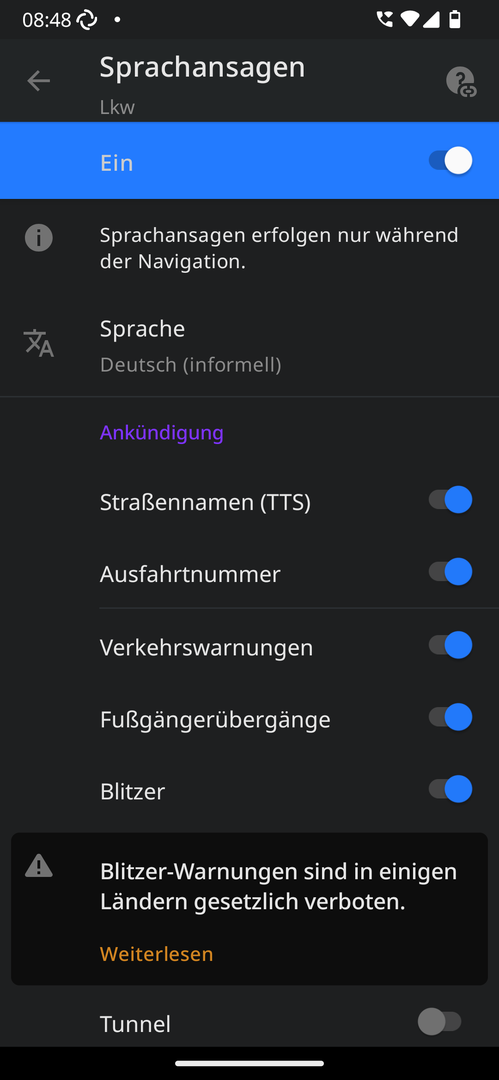499x1080 pixels.
Task: Disable Straßennamen (TTS) announcements
Action: [450, 500]
